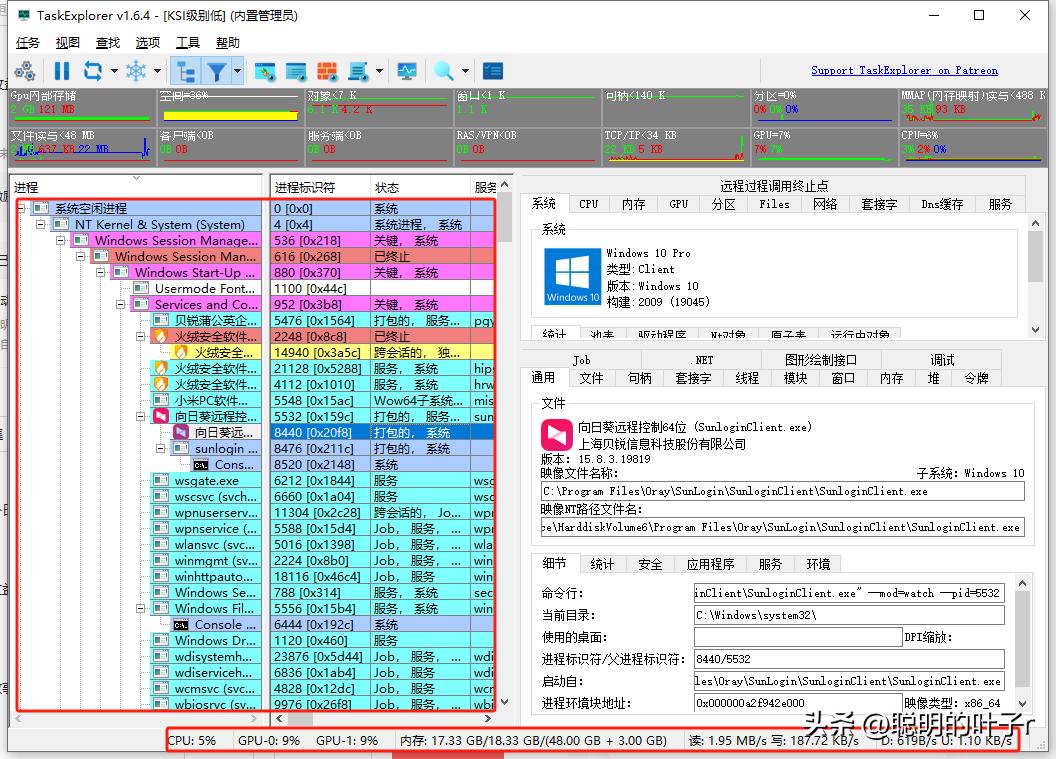Open the system monitor graph icon
The height and width of the screenshot is (759, 1056).
pyautogui.click(x=408, y=71)
